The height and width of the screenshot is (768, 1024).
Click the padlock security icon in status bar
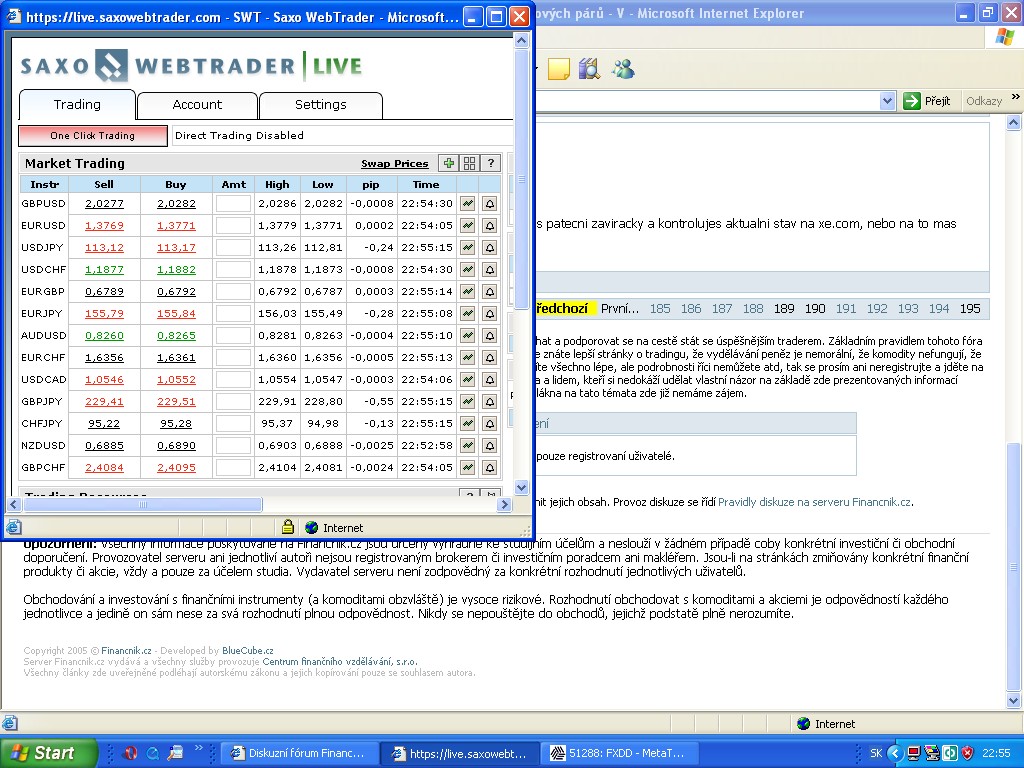(287, 527)
